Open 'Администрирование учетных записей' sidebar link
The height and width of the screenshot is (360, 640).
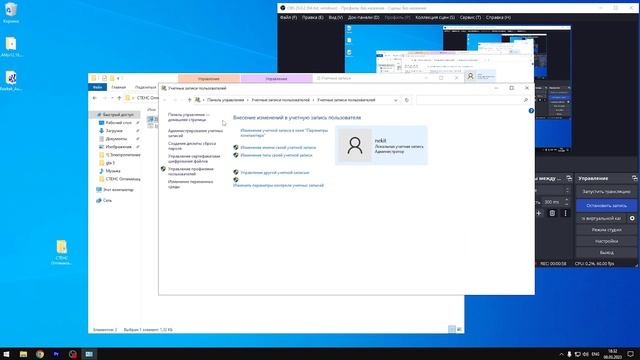coord(196,133)
